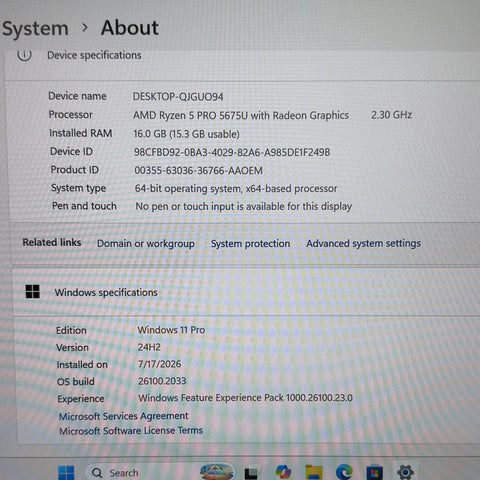Go back to System in the breadcrumb
The height and width of the screenshot is (480, 480).
coord(35,29)
